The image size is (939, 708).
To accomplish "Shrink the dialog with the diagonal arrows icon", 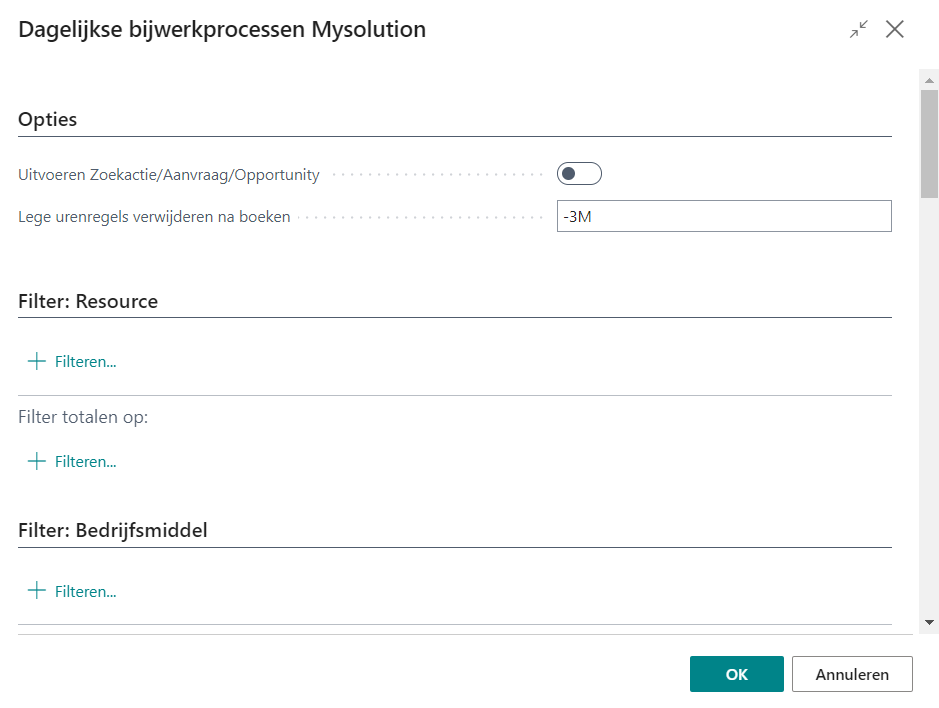I will click(x=859, y=29).
